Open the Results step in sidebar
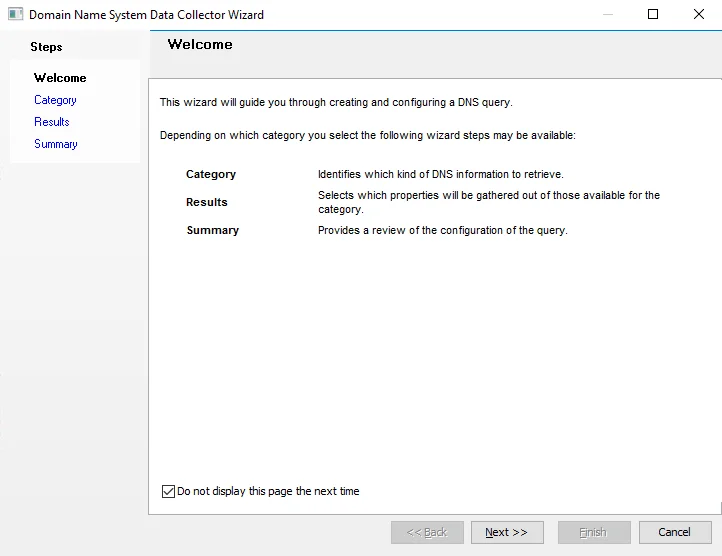Viewport: 722px width, 556px height. 52,122
